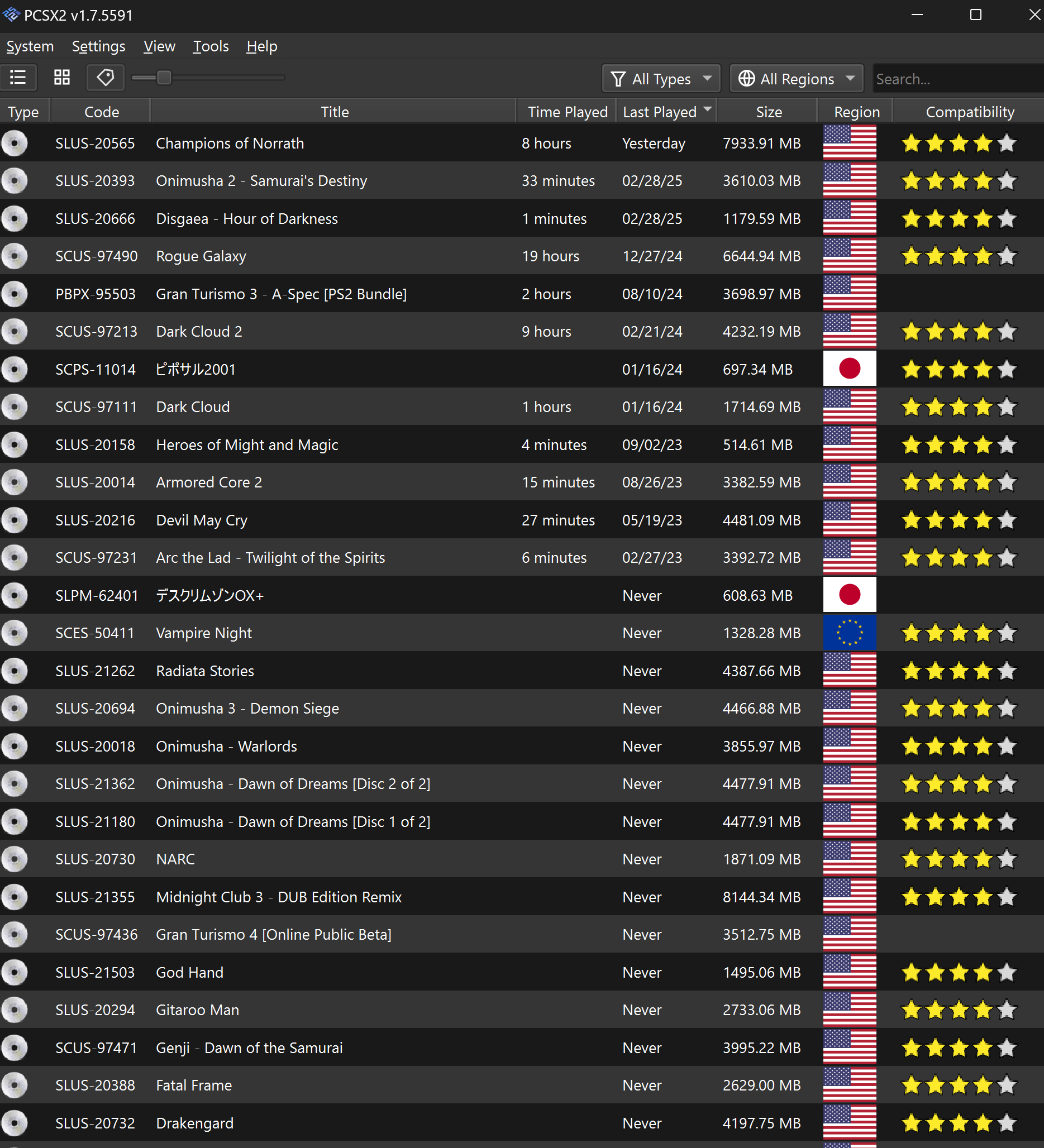This screenshot has height=1148, width=1044.
Task: Select the Champions of Norrath title
Action: (x=230, y=143)
